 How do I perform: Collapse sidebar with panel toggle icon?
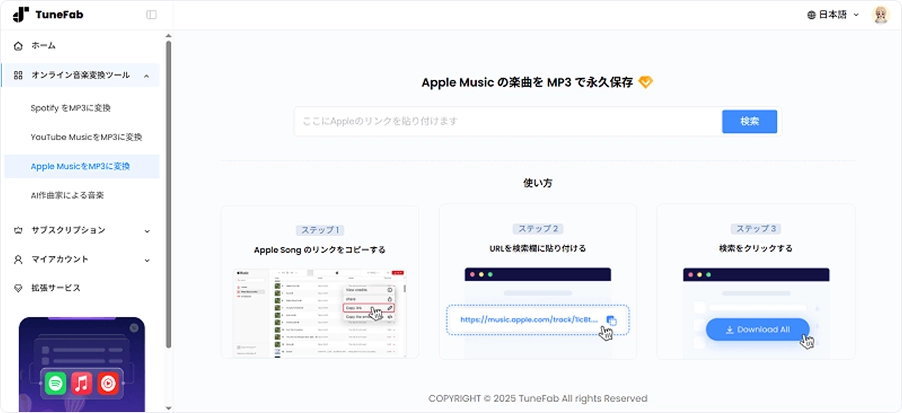point(151,15)
